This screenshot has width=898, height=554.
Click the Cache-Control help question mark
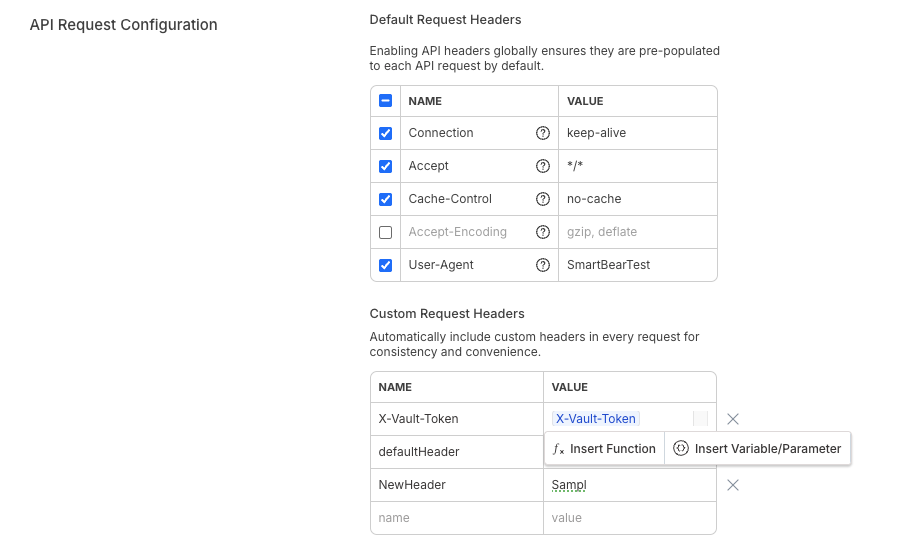543,199
